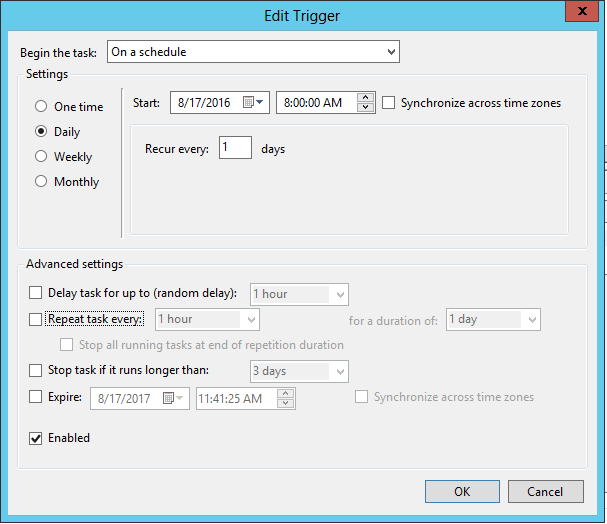
Task: Choose the Weekly schedule option
Action: click(41, 157)
